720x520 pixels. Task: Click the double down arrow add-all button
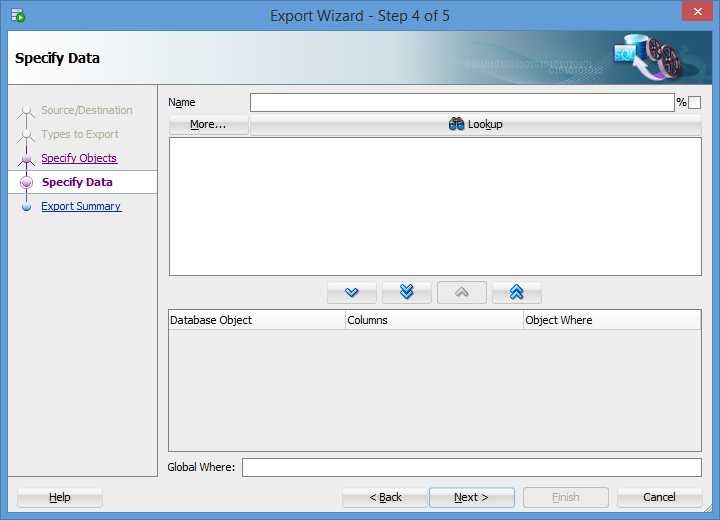click(x=406, y=292)
